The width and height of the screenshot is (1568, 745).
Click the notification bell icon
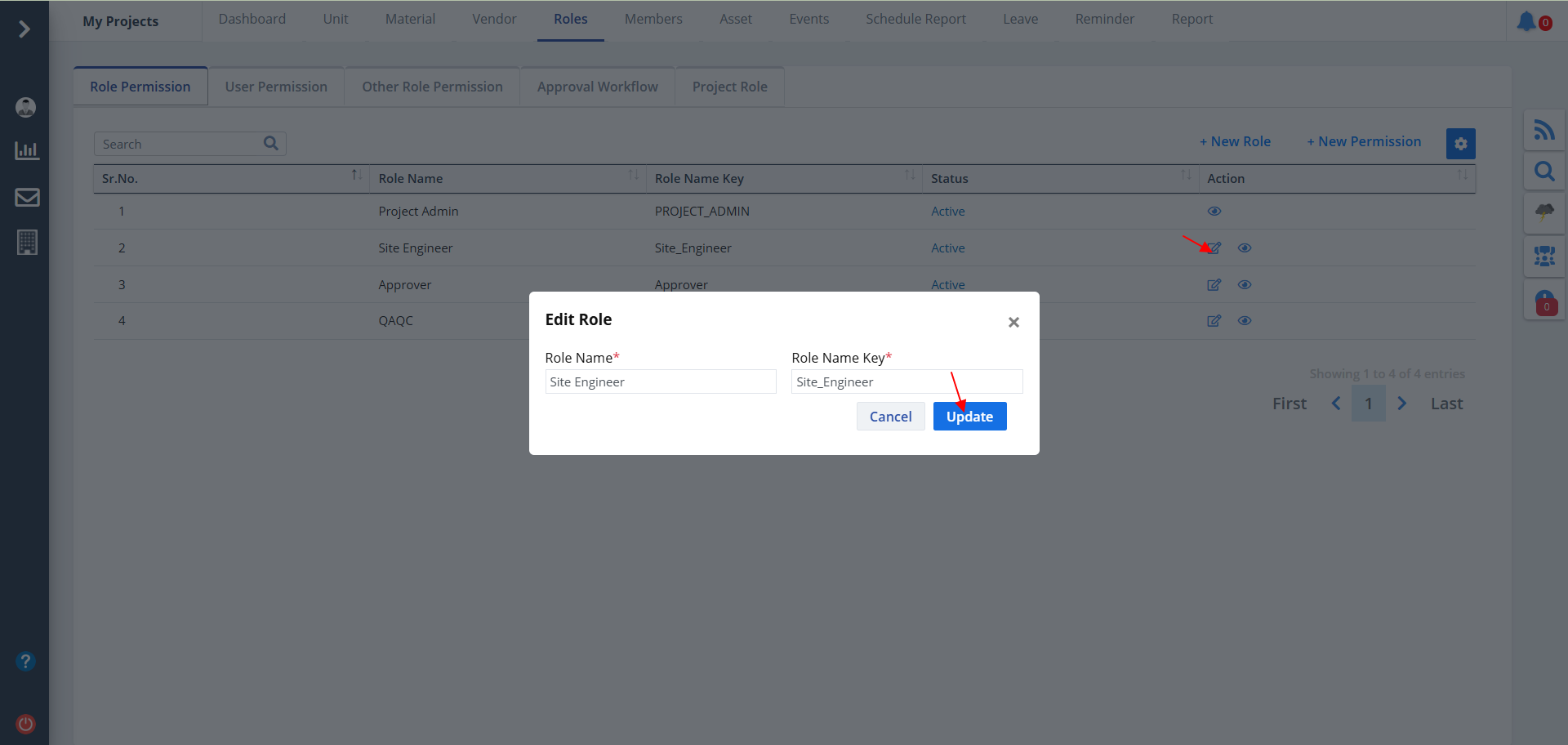tap(1526, 21)
